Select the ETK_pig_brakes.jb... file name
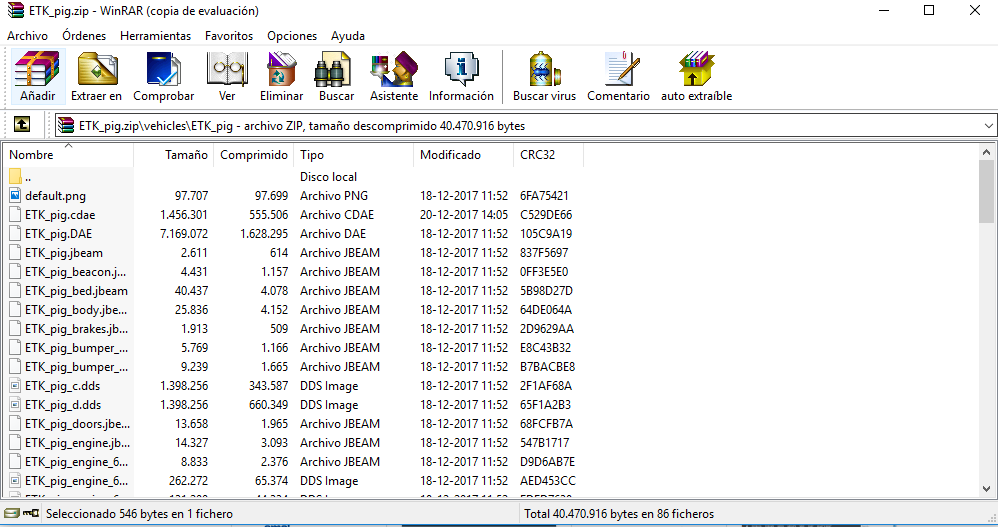This screenshot has width=998, height=527. tap(76, 329)
